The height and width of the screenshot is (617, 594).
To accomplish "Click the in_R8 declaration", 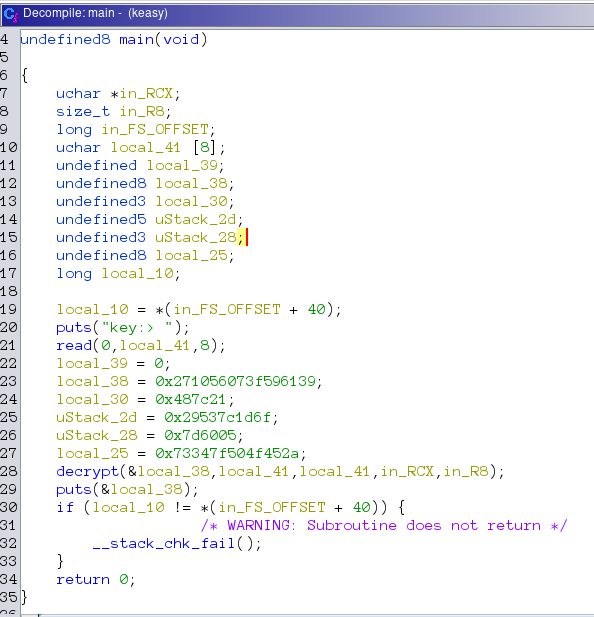I will pos(142,112).
